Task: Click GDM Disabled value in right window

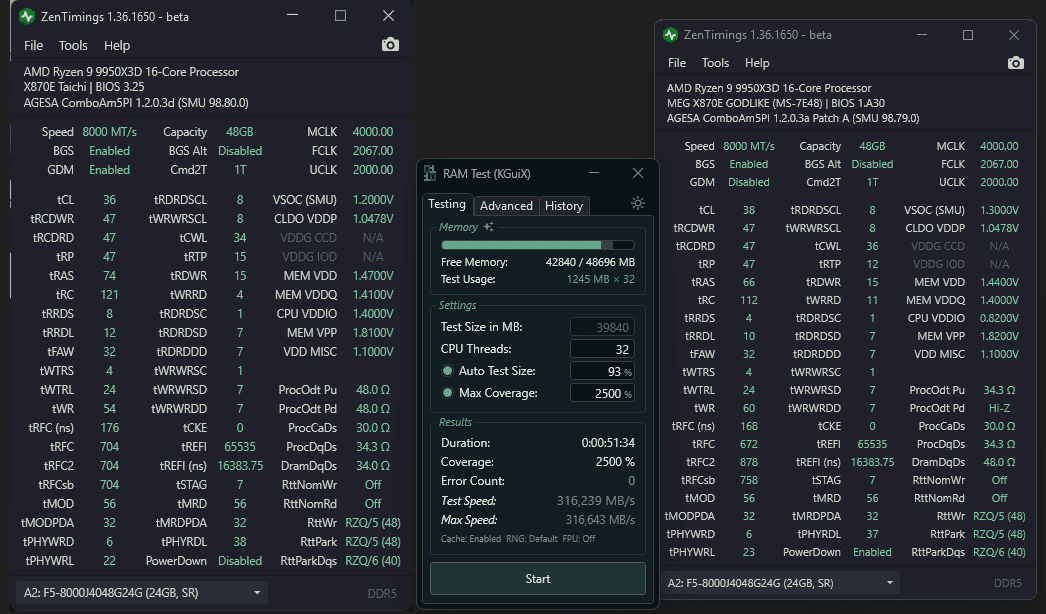Action: (x=748, y=182)
